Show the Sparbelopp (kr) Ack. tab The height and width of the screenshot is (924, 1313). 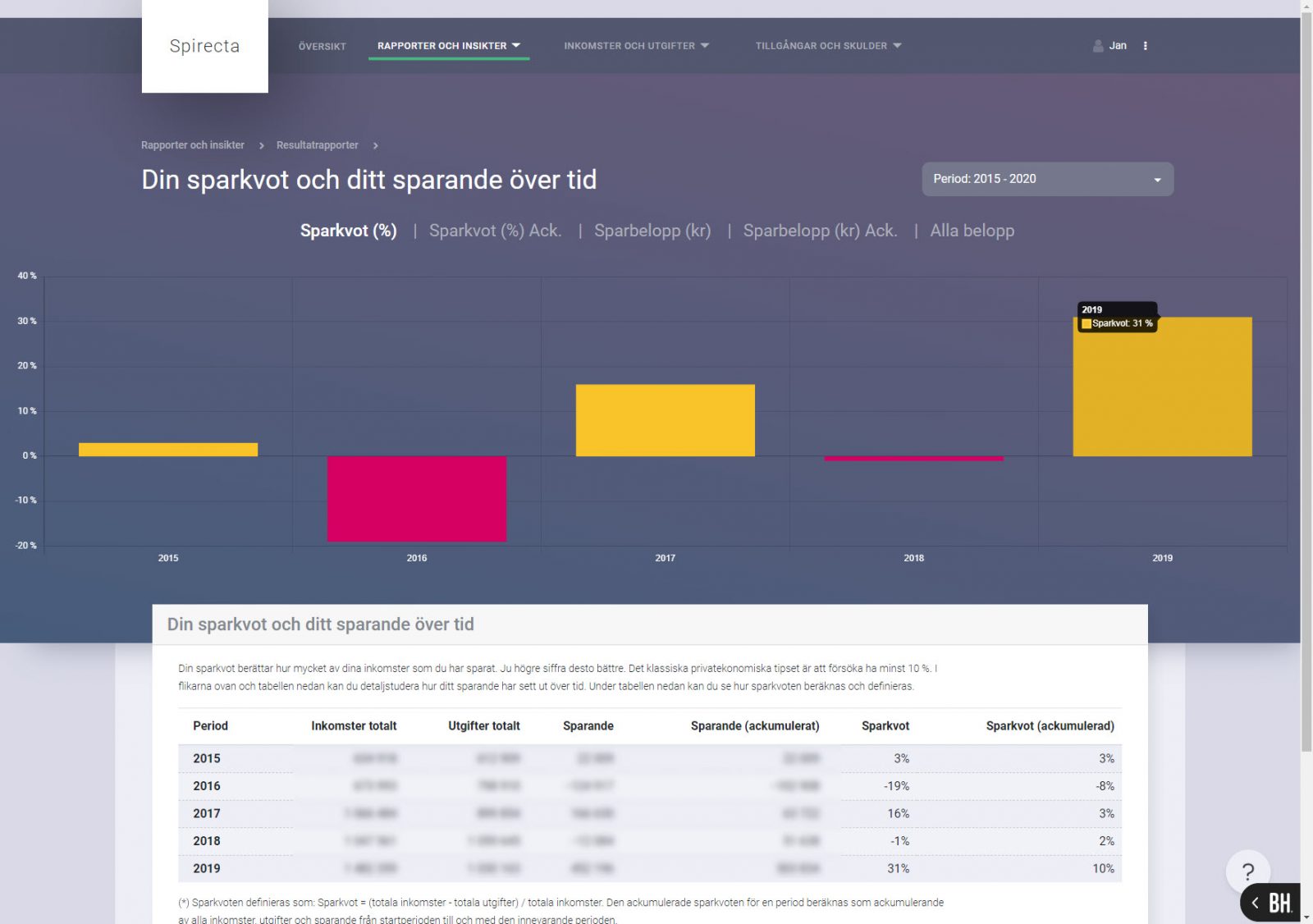(x=820, y=231)
